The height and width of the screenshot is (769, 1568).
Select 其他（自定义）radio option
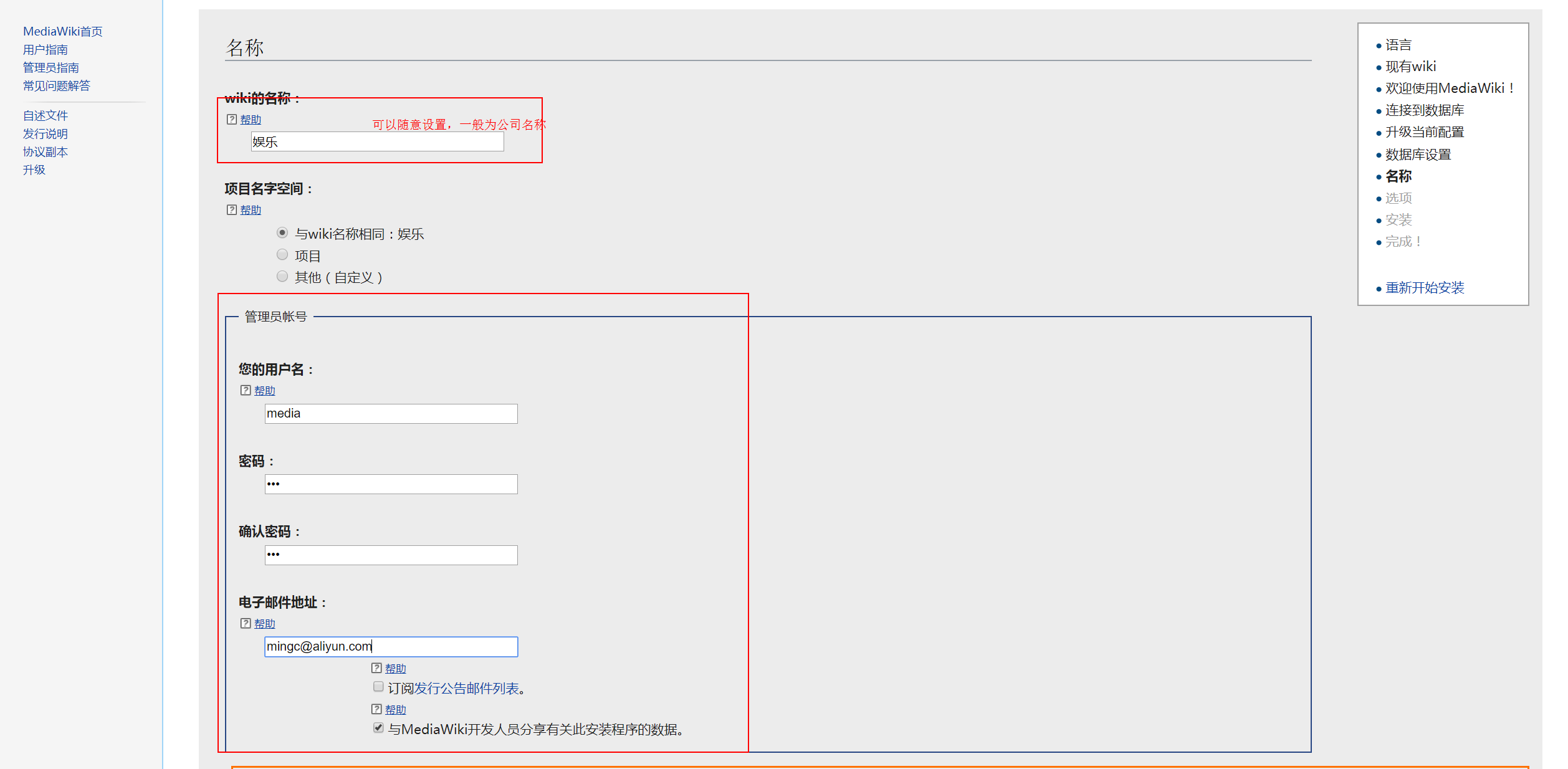click(x=282, y=276)
